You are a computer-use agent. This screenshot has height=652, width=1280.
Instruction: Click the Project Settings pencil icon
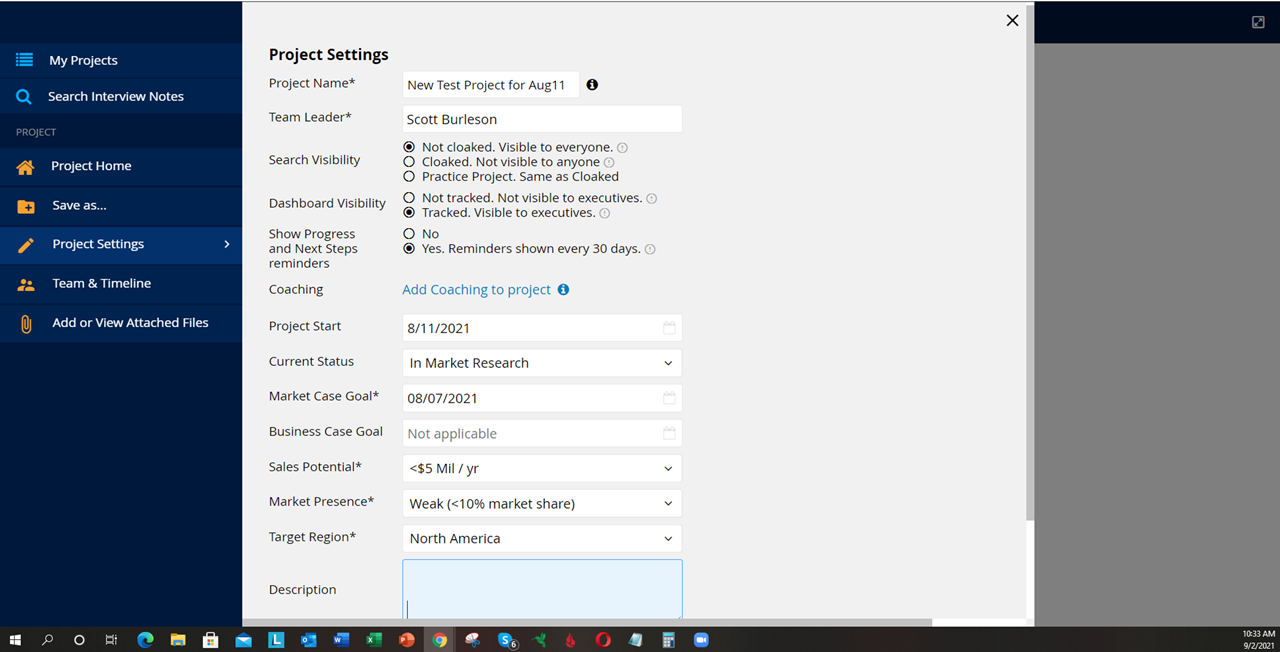pos(26,245)
